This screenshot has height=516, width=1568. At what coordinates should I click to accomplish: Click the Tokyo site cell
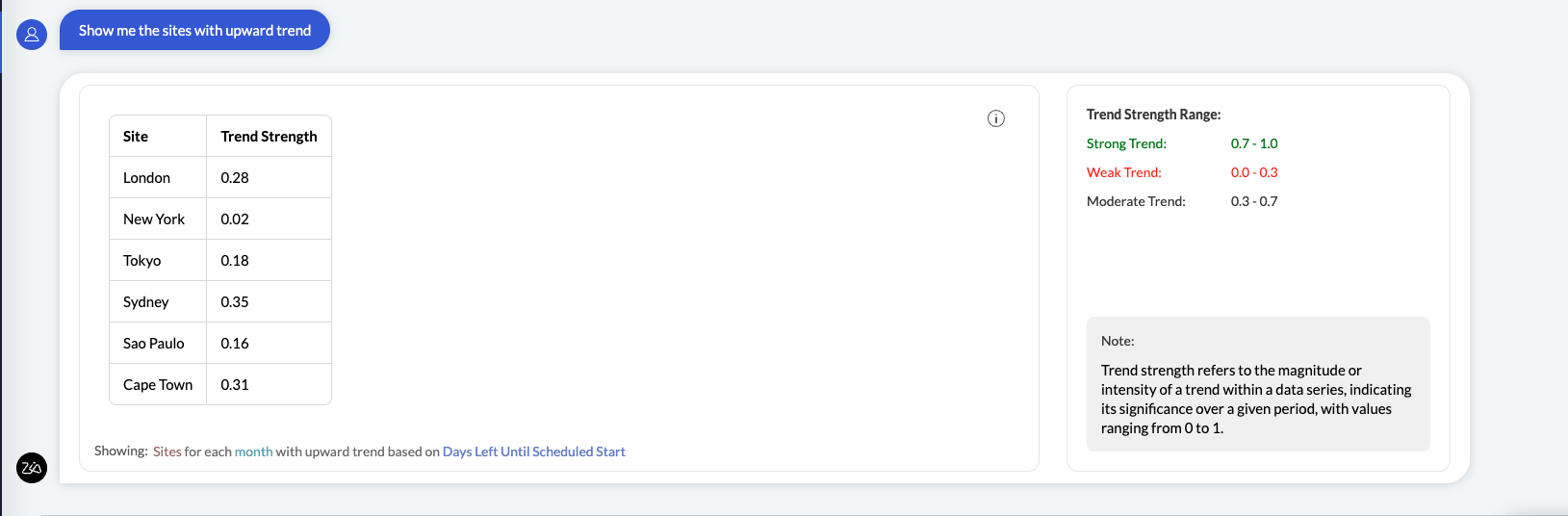pos(142,261)
